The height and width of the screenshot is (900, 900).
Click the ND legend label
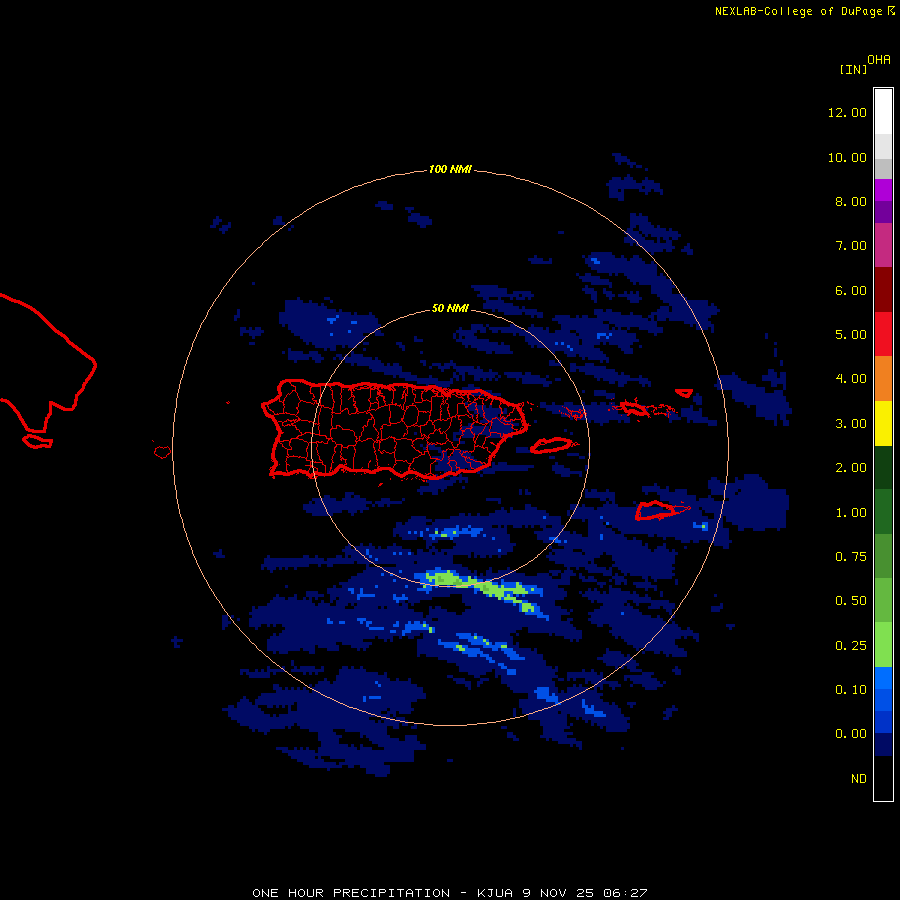click(859, 779)
